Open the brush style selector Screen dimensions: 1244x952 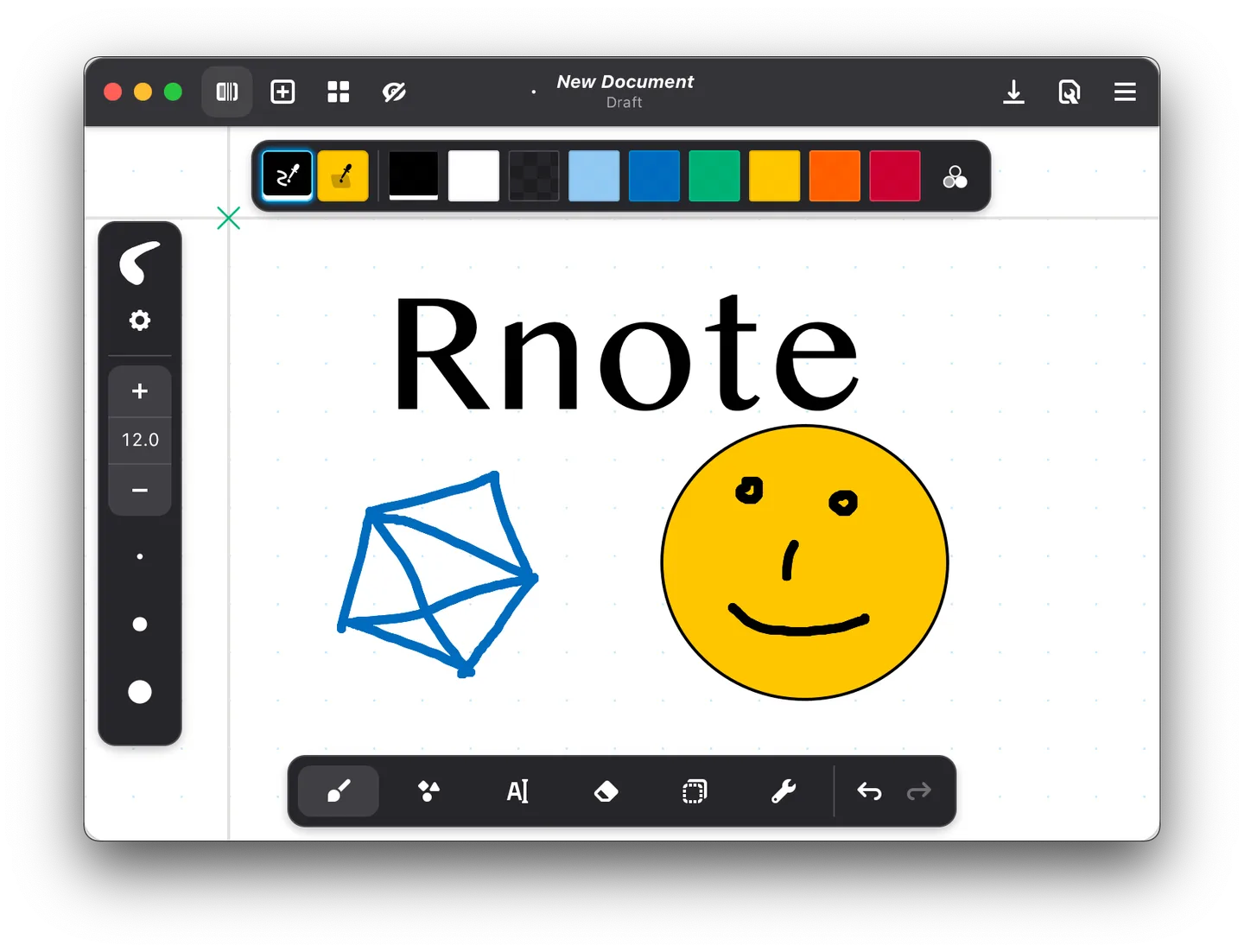coord(140,263)
